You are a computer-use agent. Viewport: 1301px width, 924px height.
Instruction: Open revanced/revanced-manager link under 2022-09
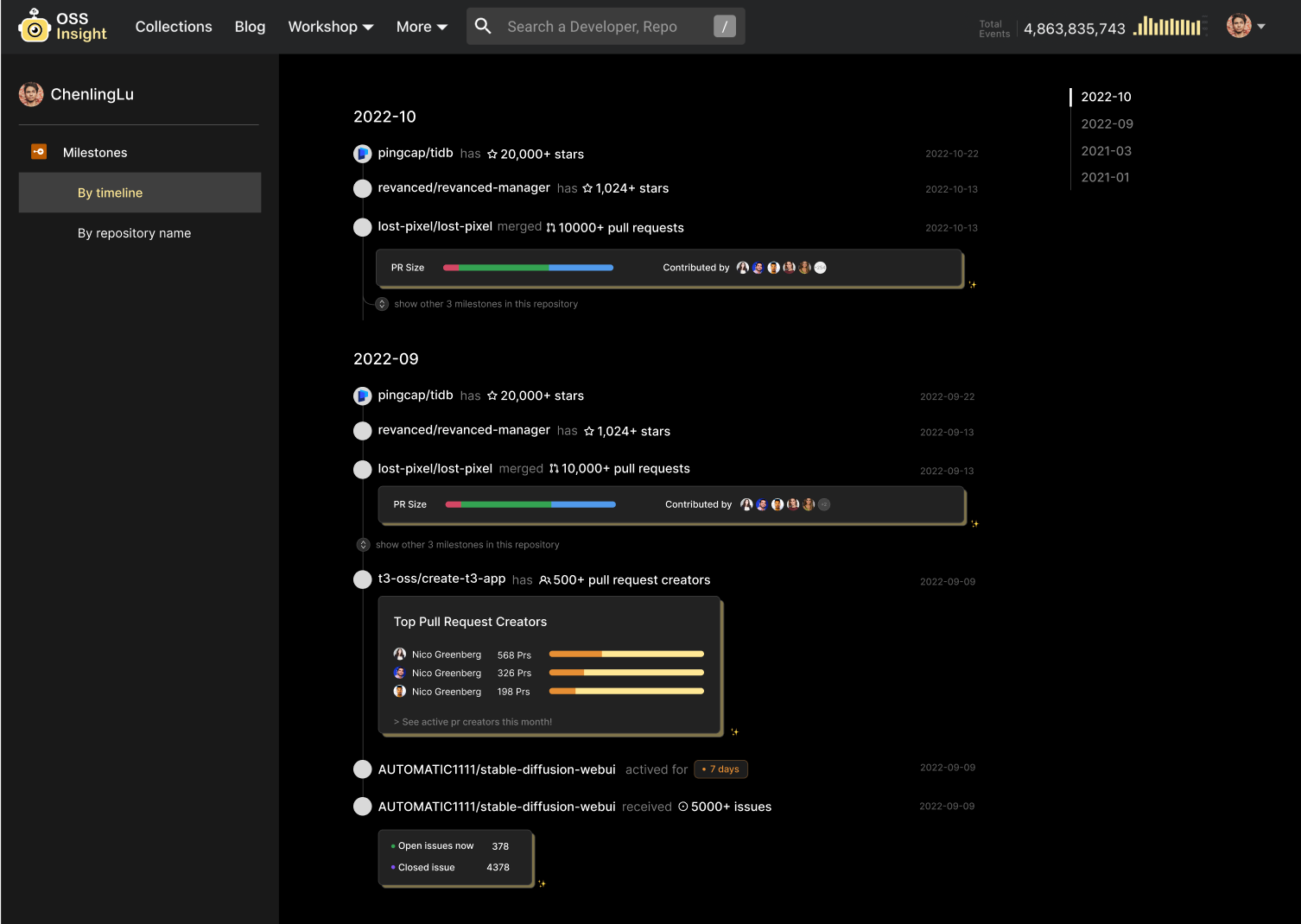464,430
